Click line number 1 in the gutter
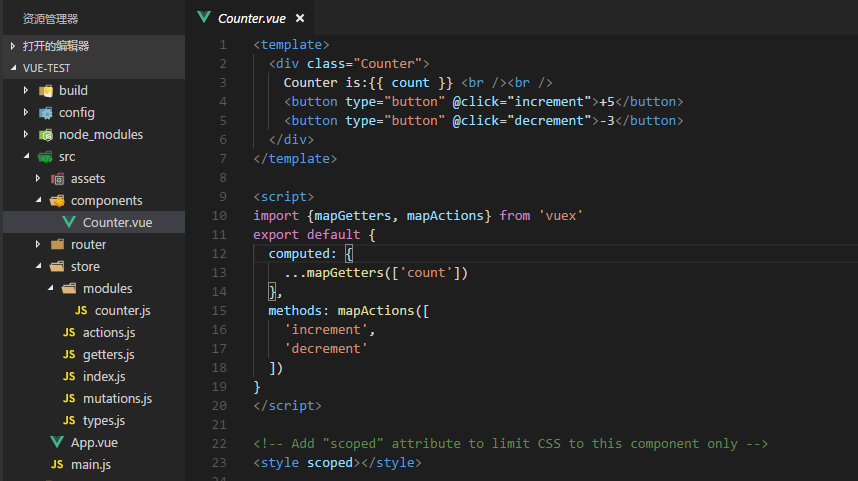 [x=223, y=45]
